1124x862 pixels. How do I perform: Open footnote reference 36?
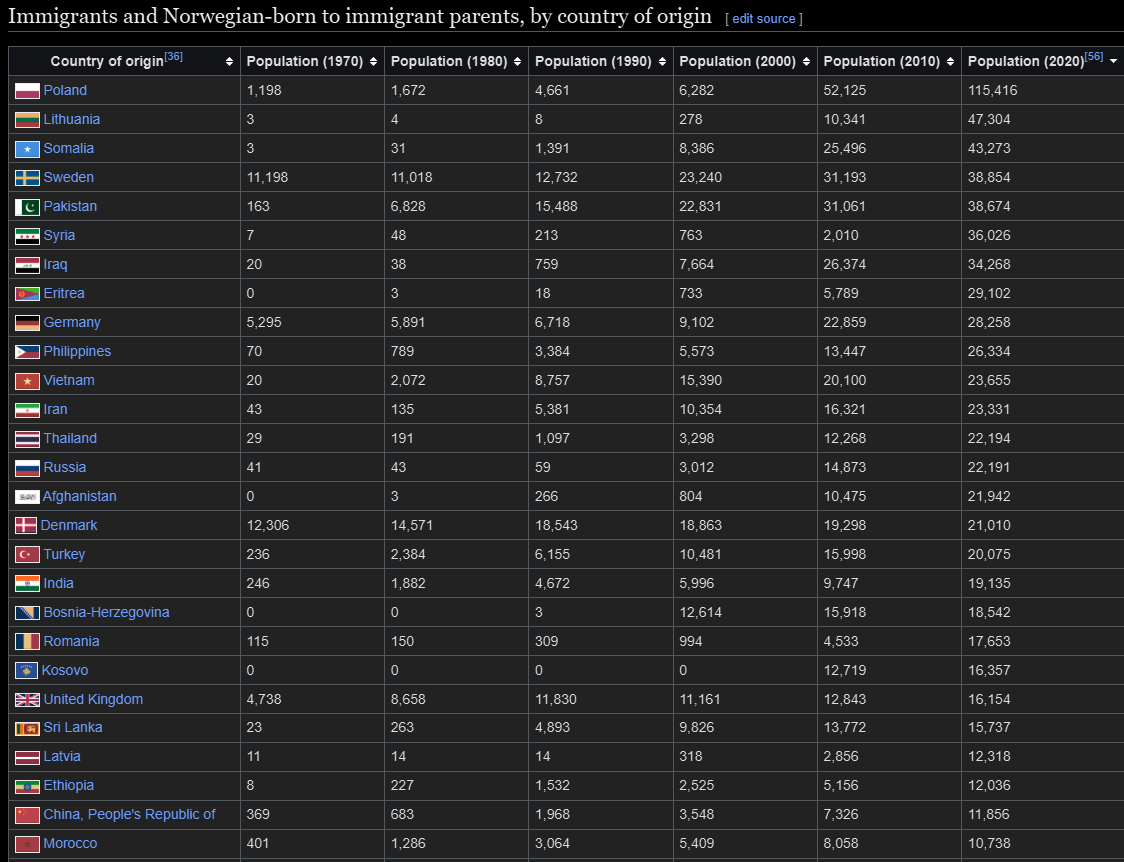pos(173,57)
